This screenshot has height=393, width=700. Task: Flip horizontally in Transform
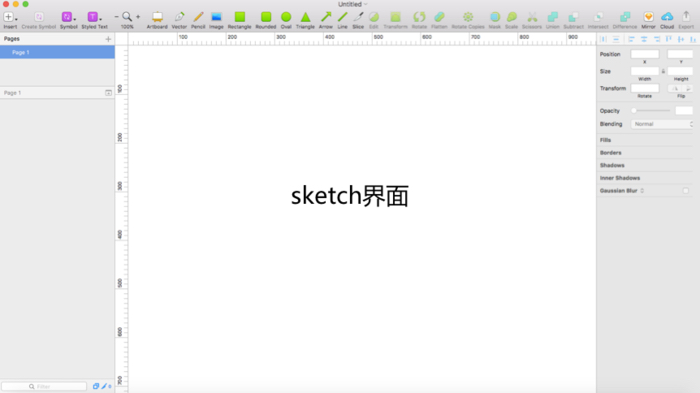pyautogui.click(x=675, y=88)
